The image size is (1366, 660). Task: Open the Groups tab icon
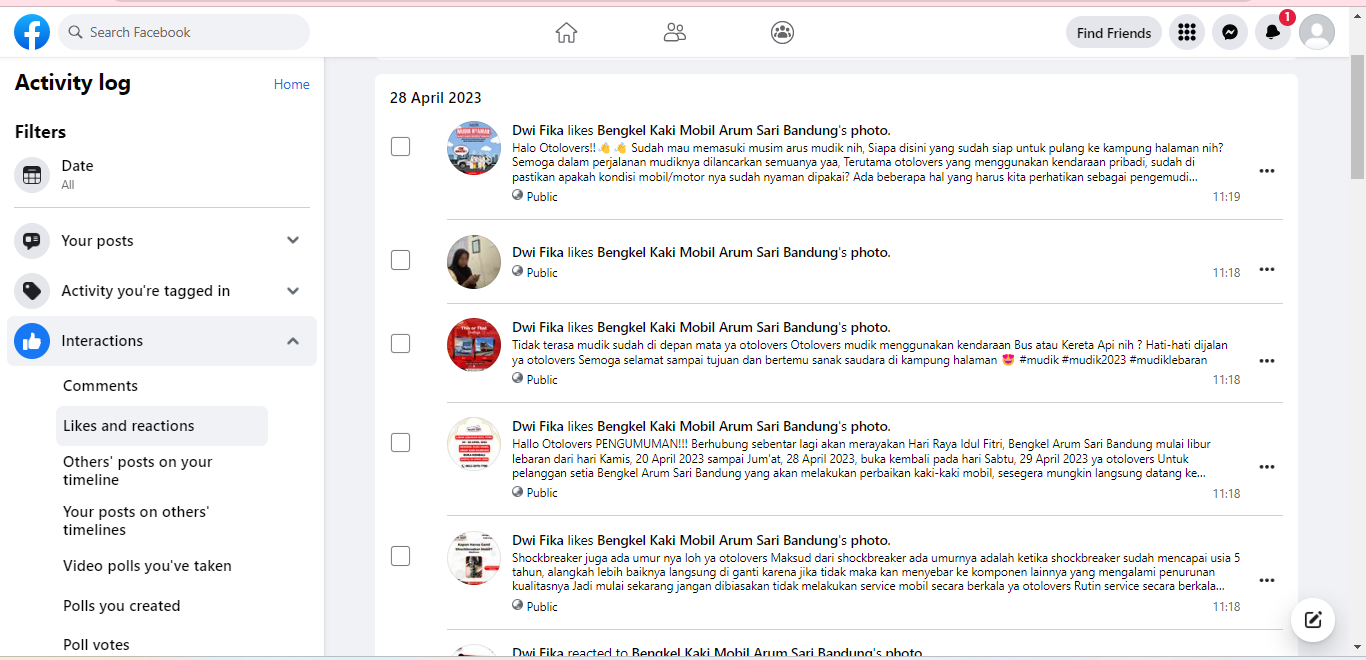click(783, 33)
